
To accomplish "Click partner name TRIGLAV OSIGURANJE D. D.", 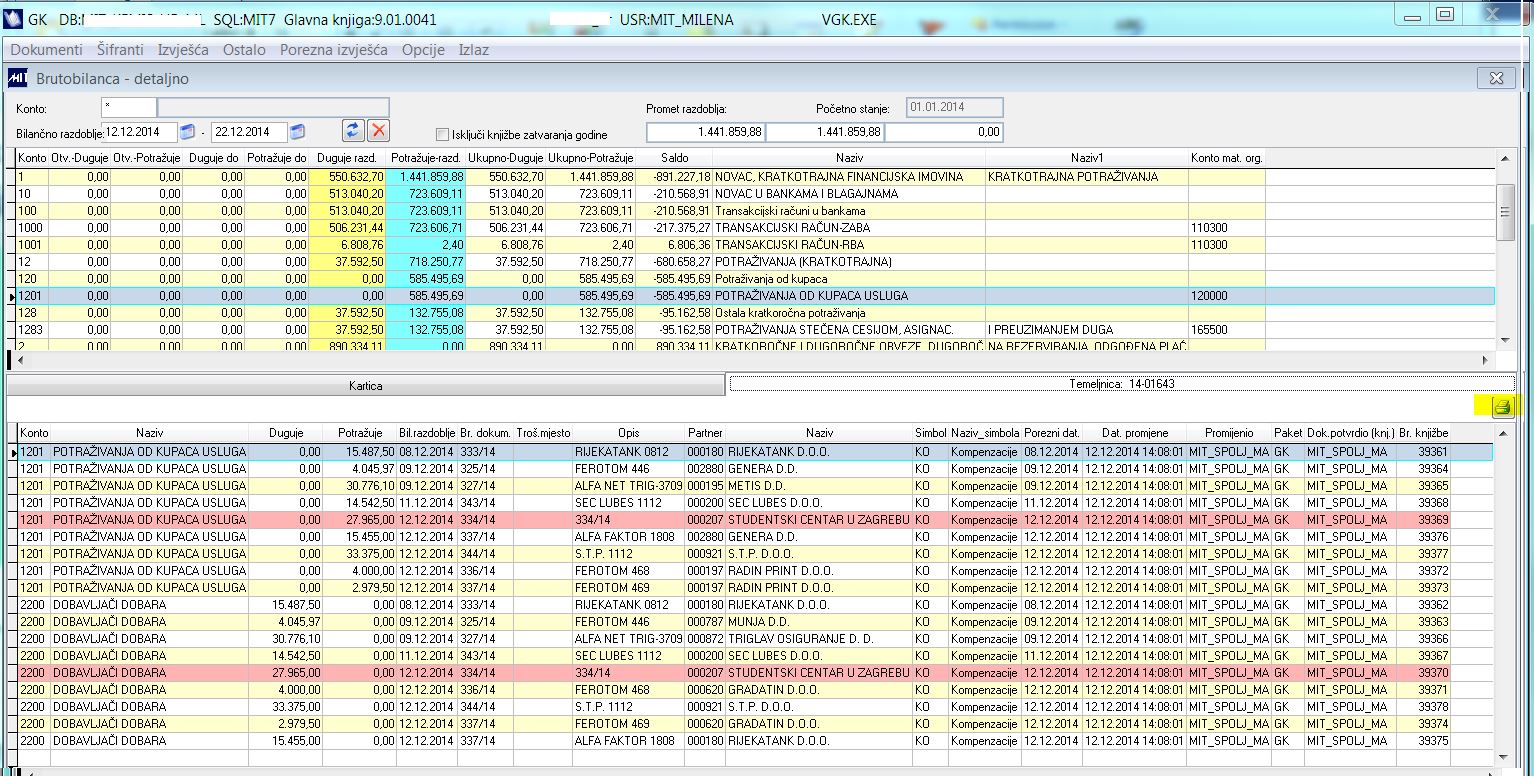I will click(x=801, y=639).
